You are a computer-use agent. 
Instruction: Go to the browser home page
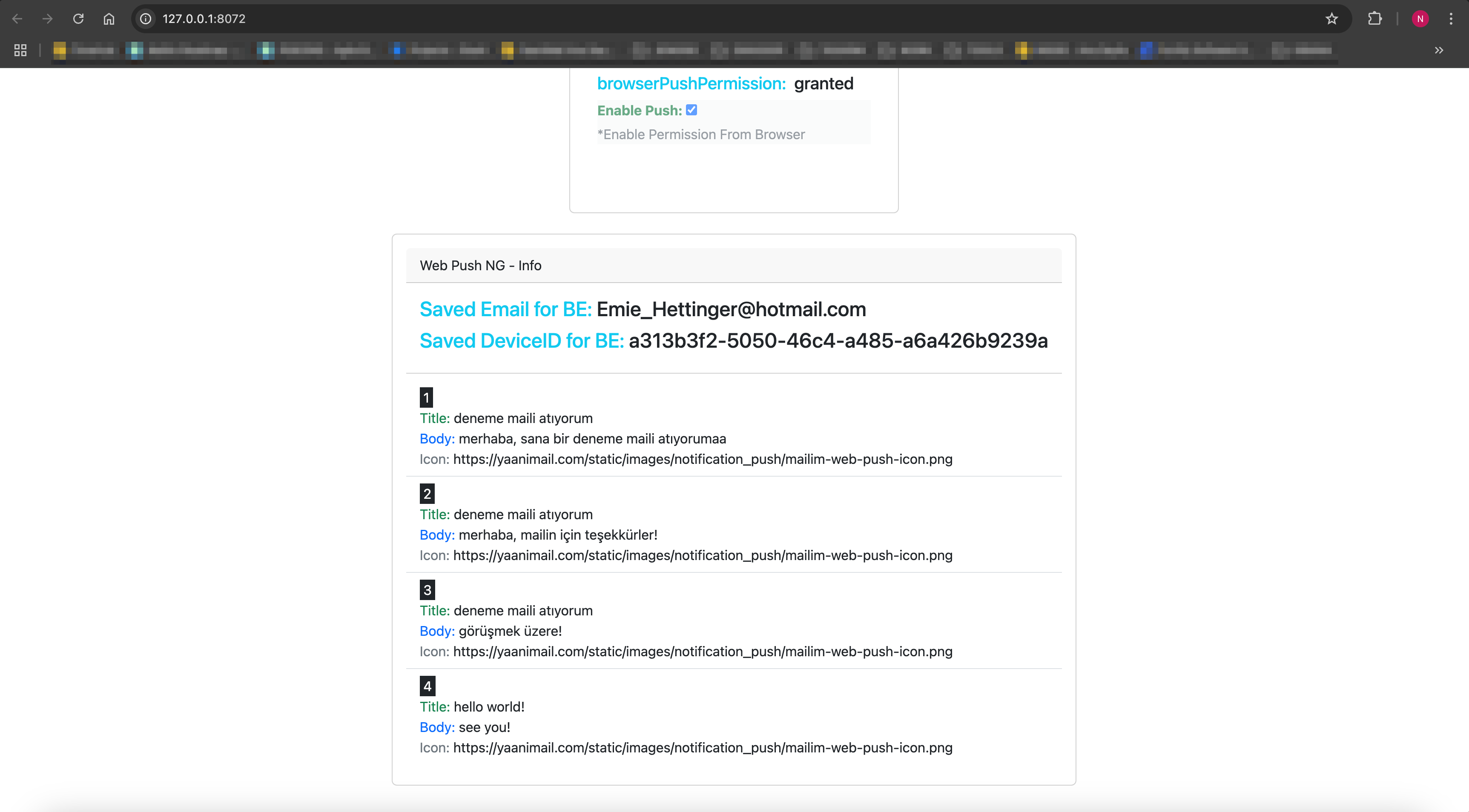pos(109,19)
